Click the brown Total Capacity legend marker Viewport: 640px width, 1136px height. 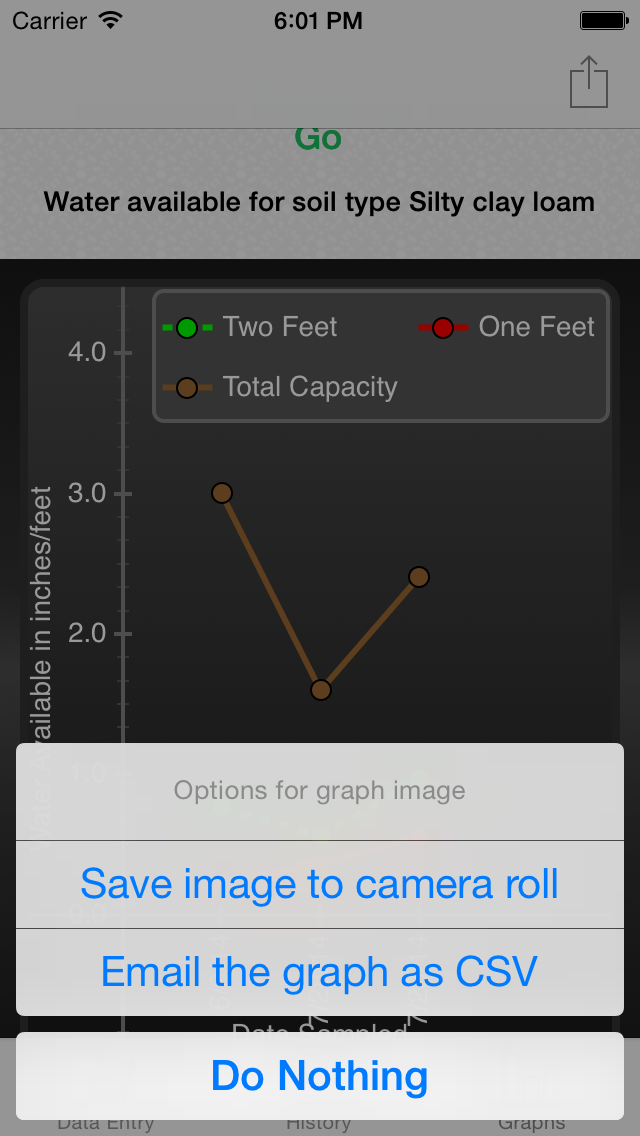(187, 387)
